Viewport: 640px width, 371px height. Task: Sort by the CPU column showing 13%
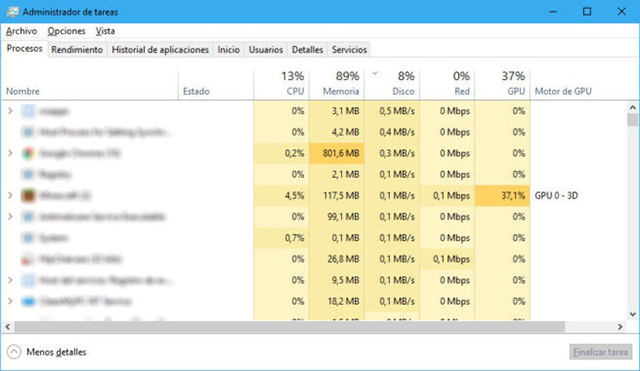point(281,85)
